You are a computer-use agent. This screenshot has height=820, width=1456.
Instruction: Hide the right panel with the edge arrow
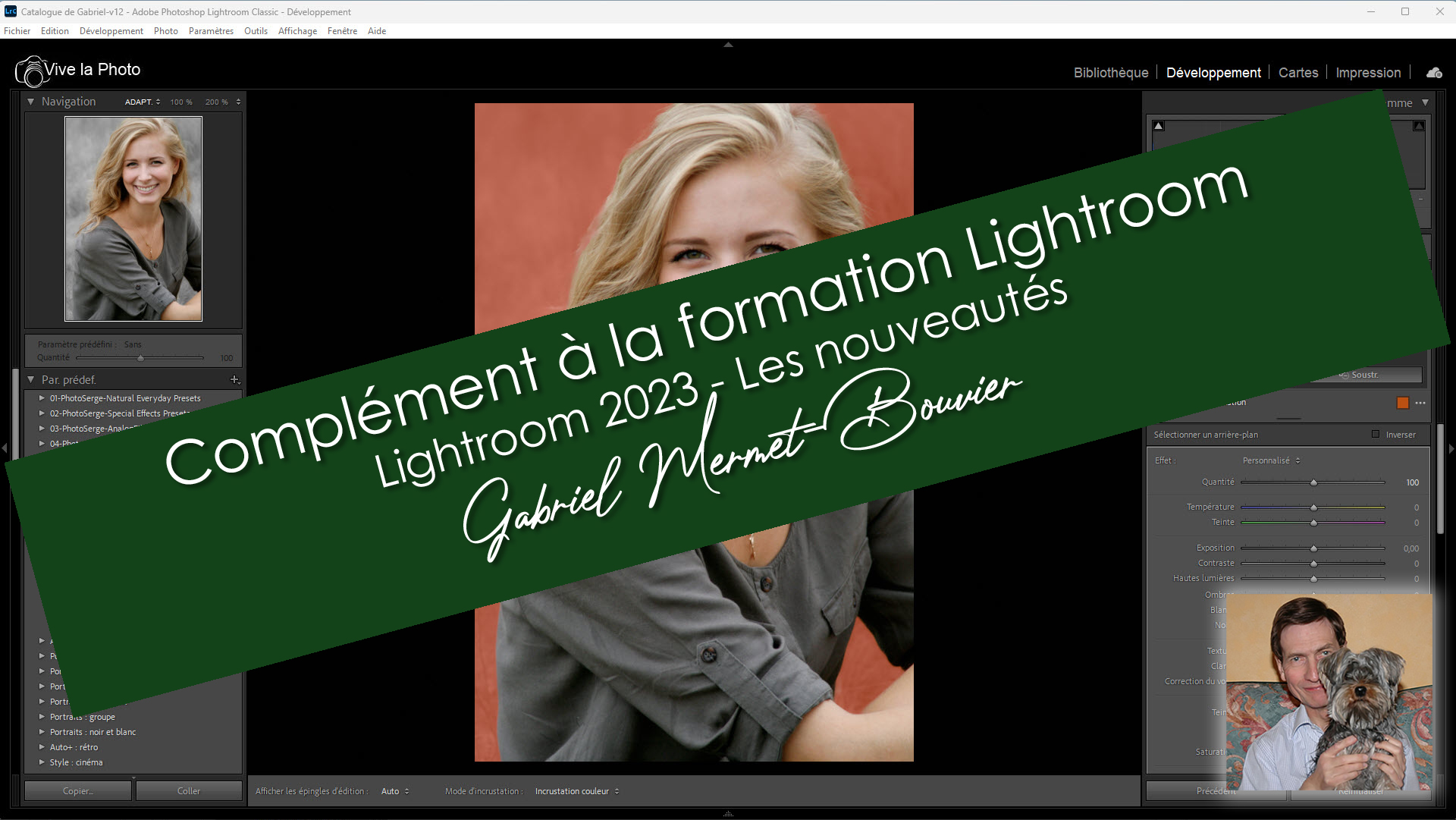click(x=1451, y=448)
